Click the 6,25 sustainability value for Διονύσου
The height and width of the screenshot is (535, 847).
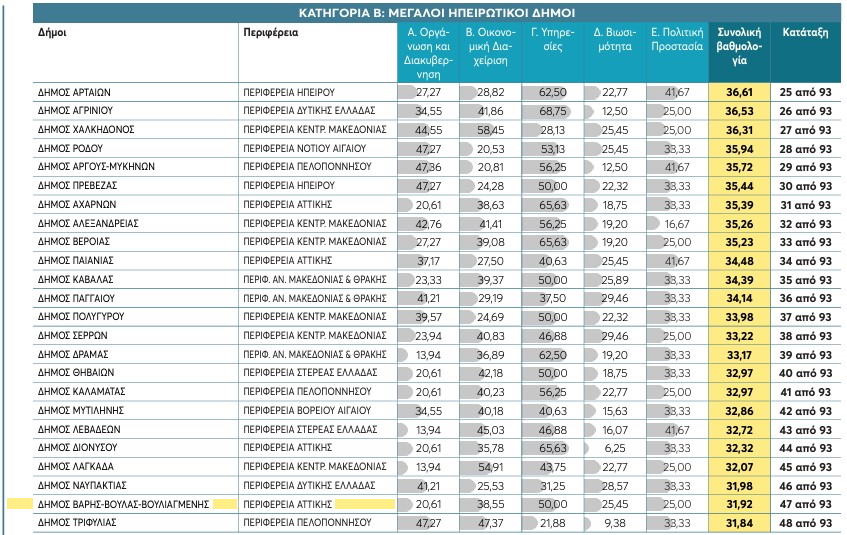[616, 448]
